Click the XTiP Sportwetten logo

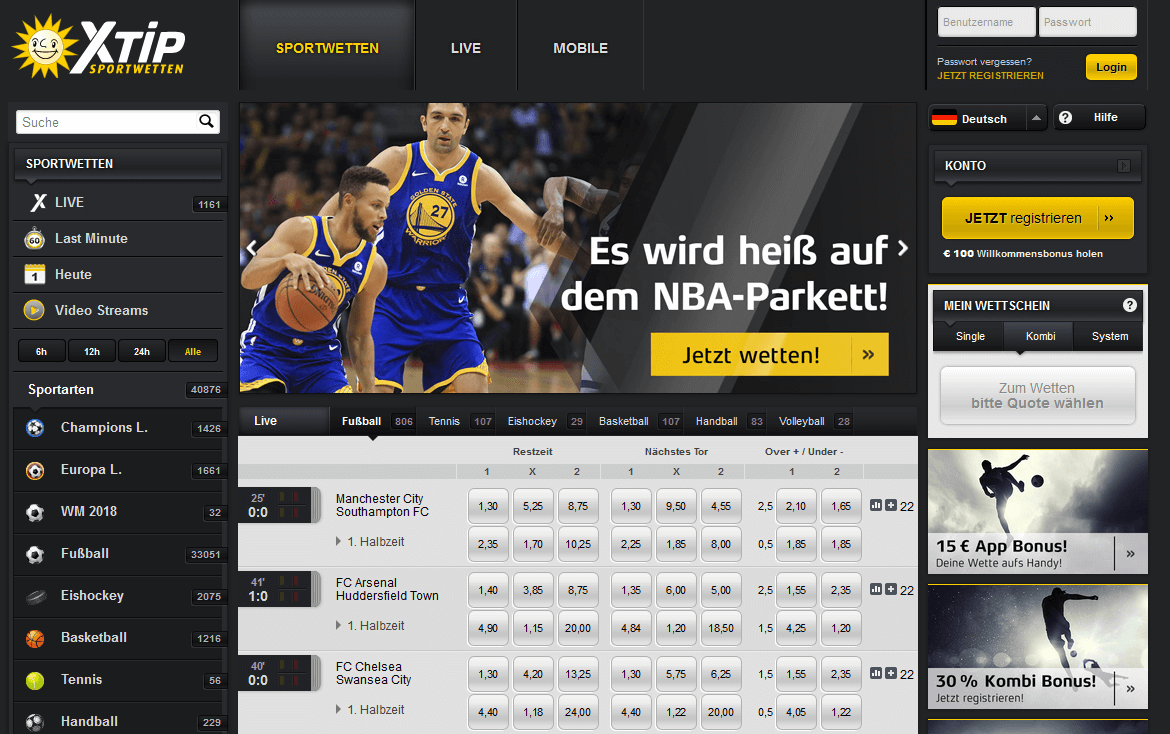click(x=98, y=46)
